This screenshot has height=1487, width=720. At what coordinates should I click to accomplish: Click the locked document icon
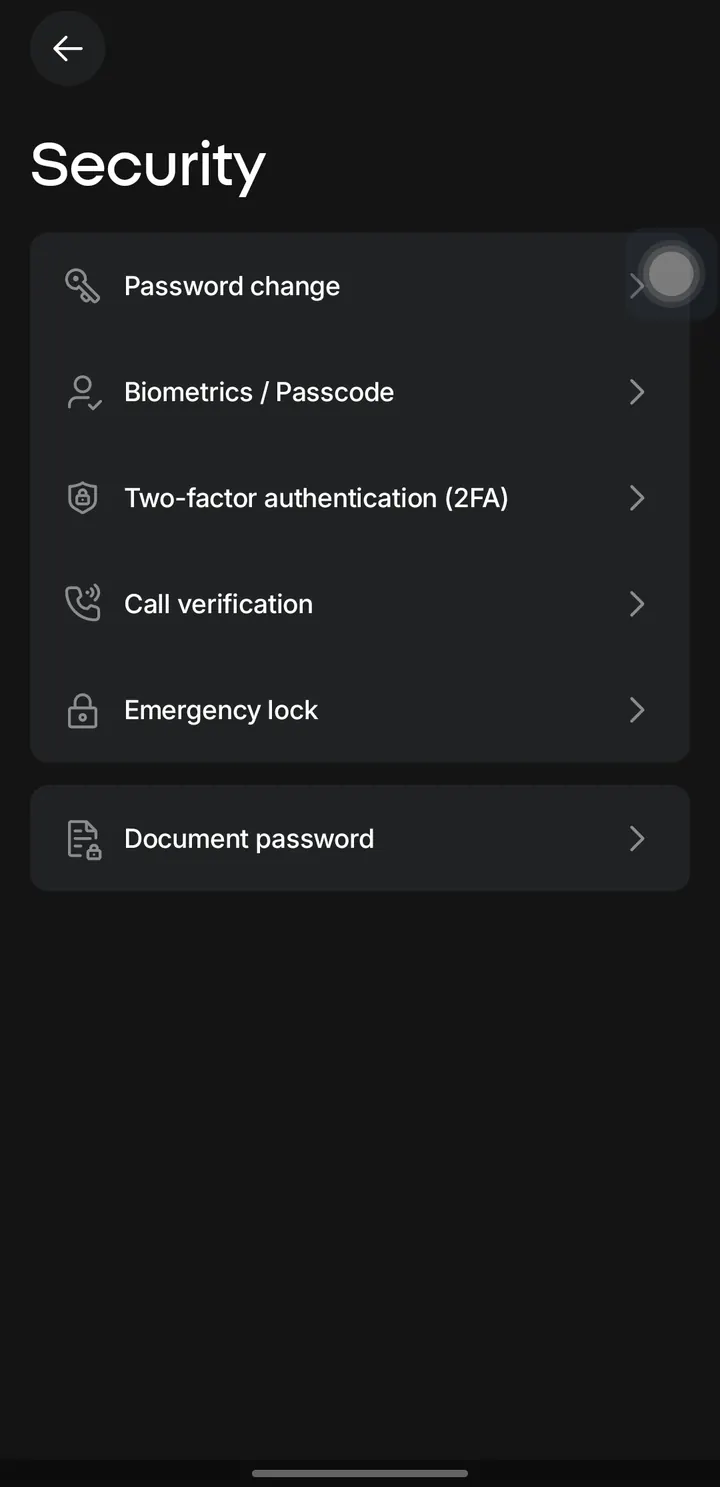(84, 839)
